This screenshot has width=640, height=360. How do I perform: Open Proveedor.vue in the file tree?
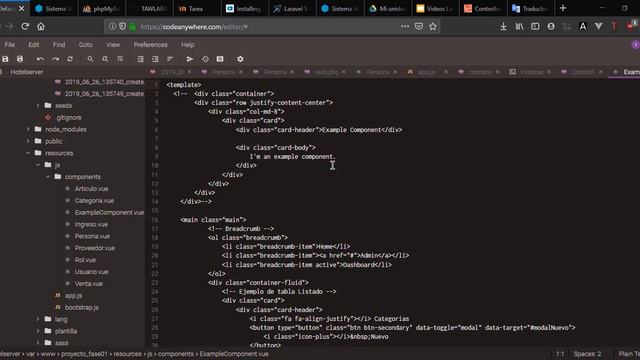tap(95, 248)
